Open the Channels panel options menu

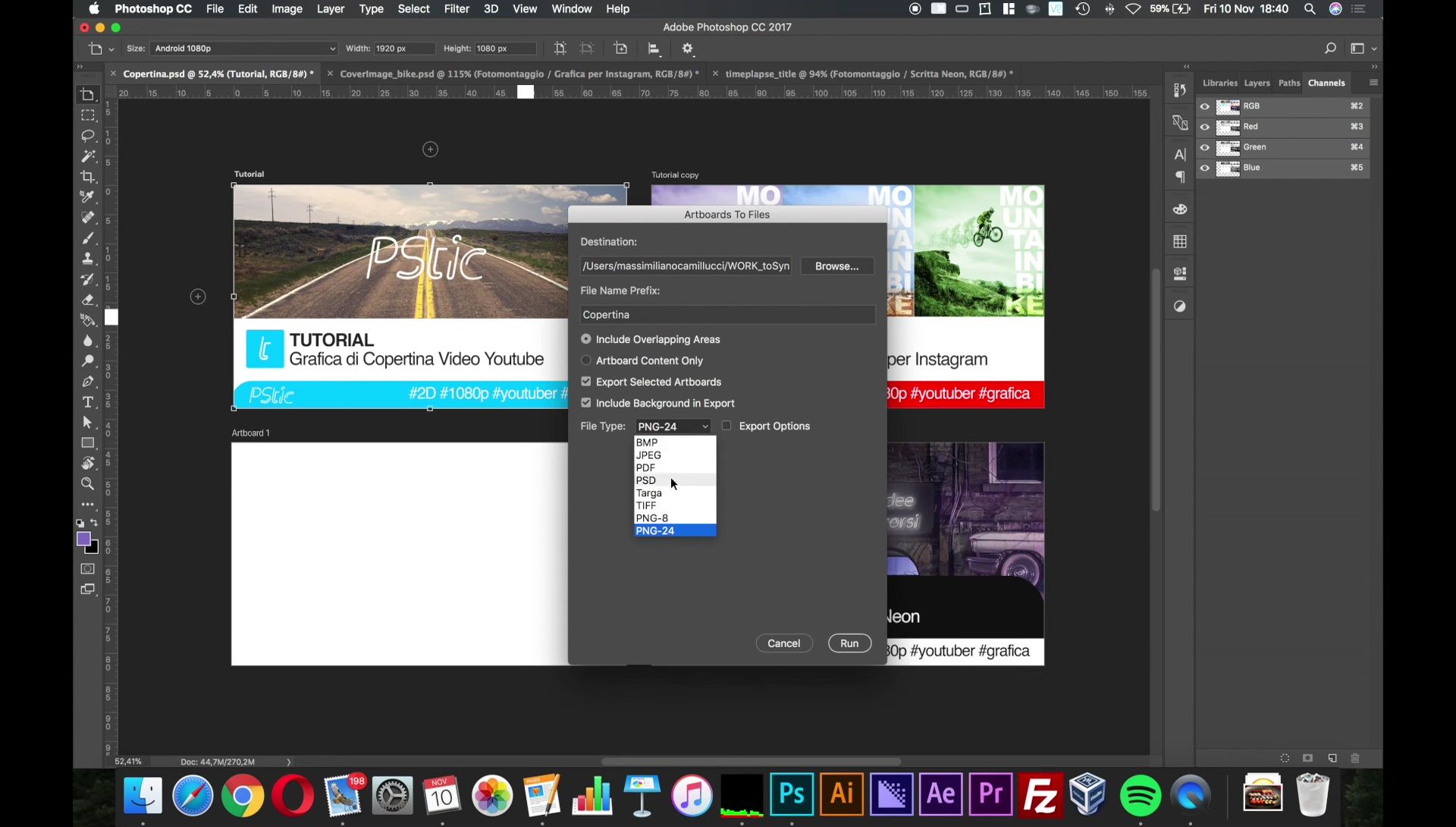(1373, 83)
